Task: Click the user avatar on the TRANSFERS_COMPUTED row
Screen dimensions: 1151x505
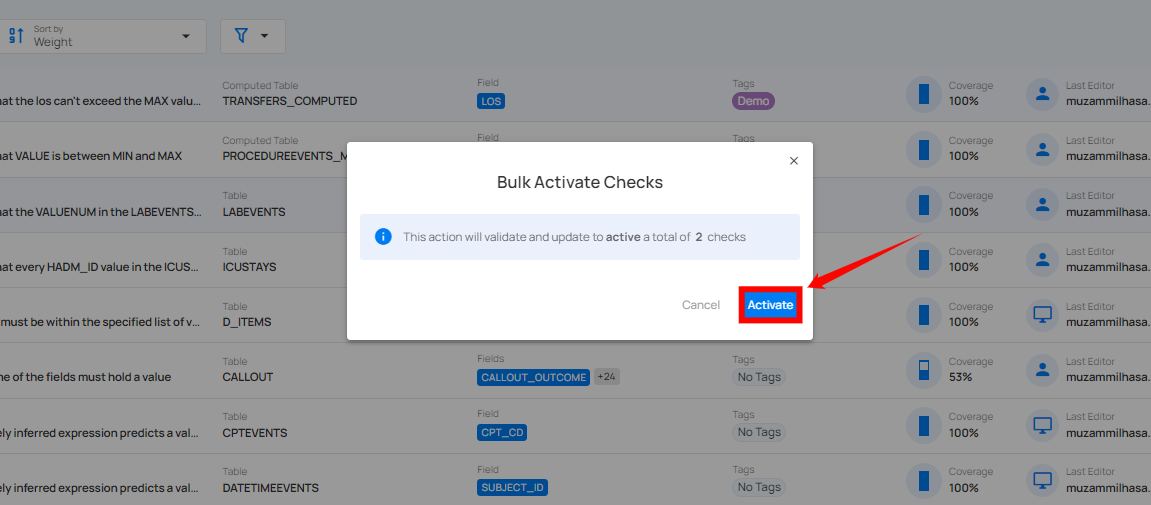Action: pyautogui.click(x=1042, y=94)
